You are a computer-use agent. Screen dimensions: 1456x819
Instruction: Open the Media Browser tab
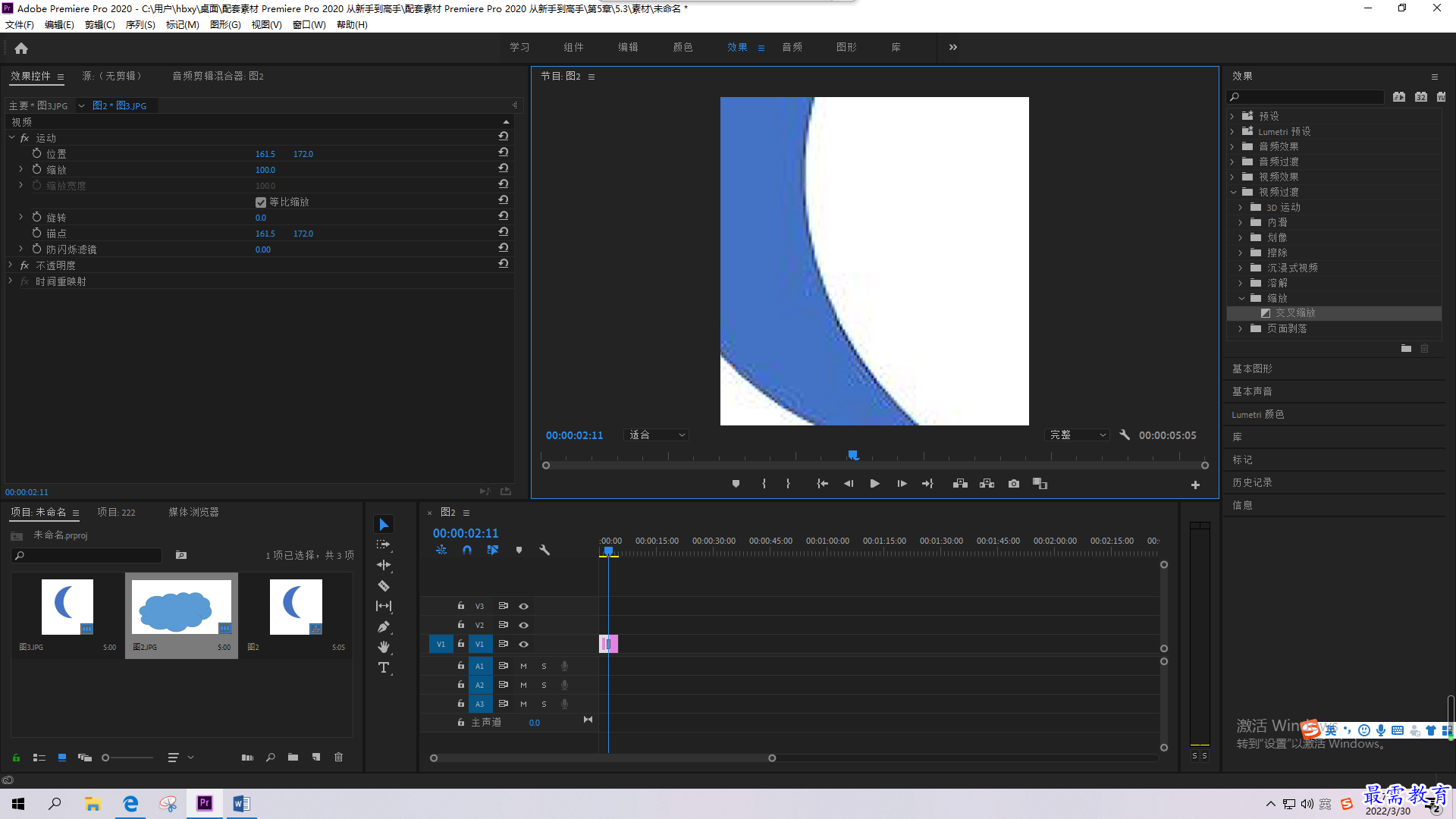(x=193, y=512)
